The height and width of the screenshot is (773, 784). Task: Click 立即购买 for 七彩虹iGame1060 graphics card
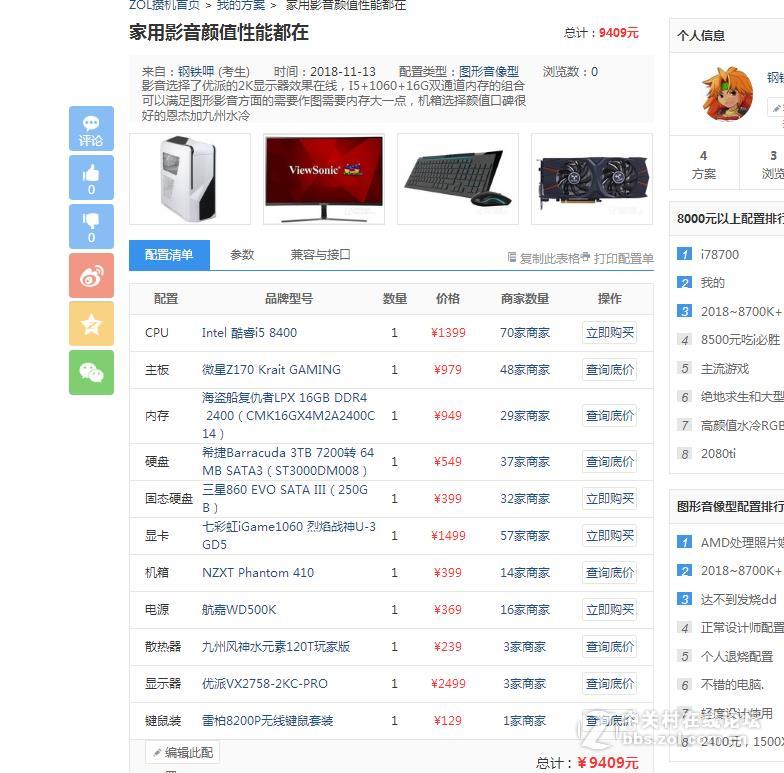pos(610,536)
